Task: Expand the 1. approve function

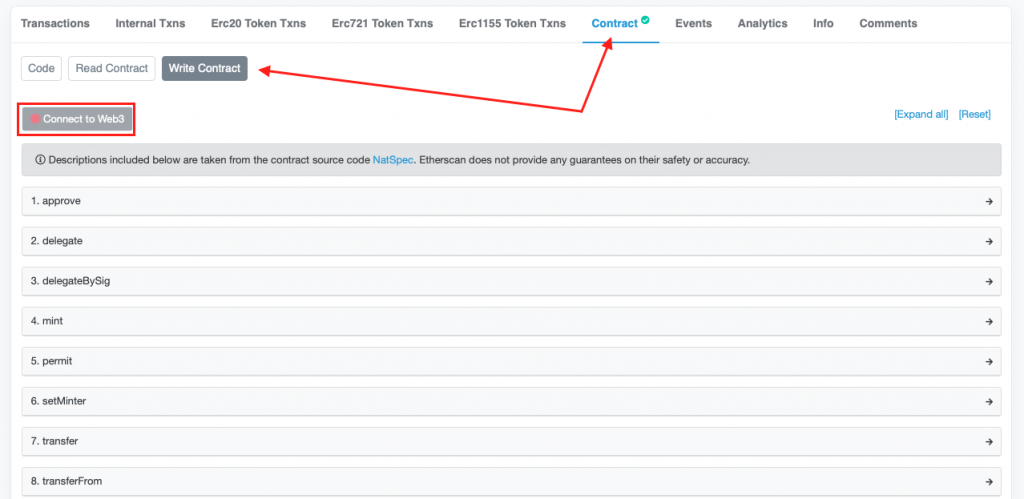Action: click(x=511, y=201)
